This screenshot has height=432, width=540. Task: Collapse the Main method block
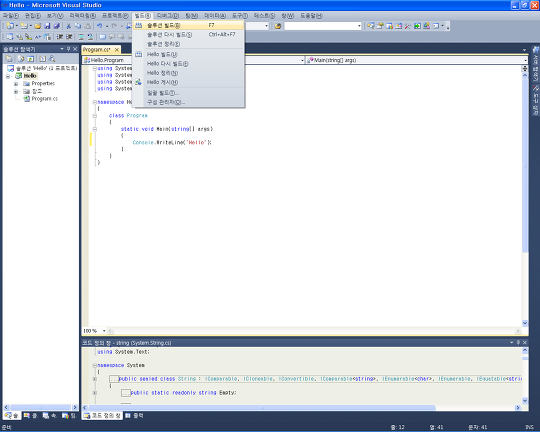[x=95, y=129]
